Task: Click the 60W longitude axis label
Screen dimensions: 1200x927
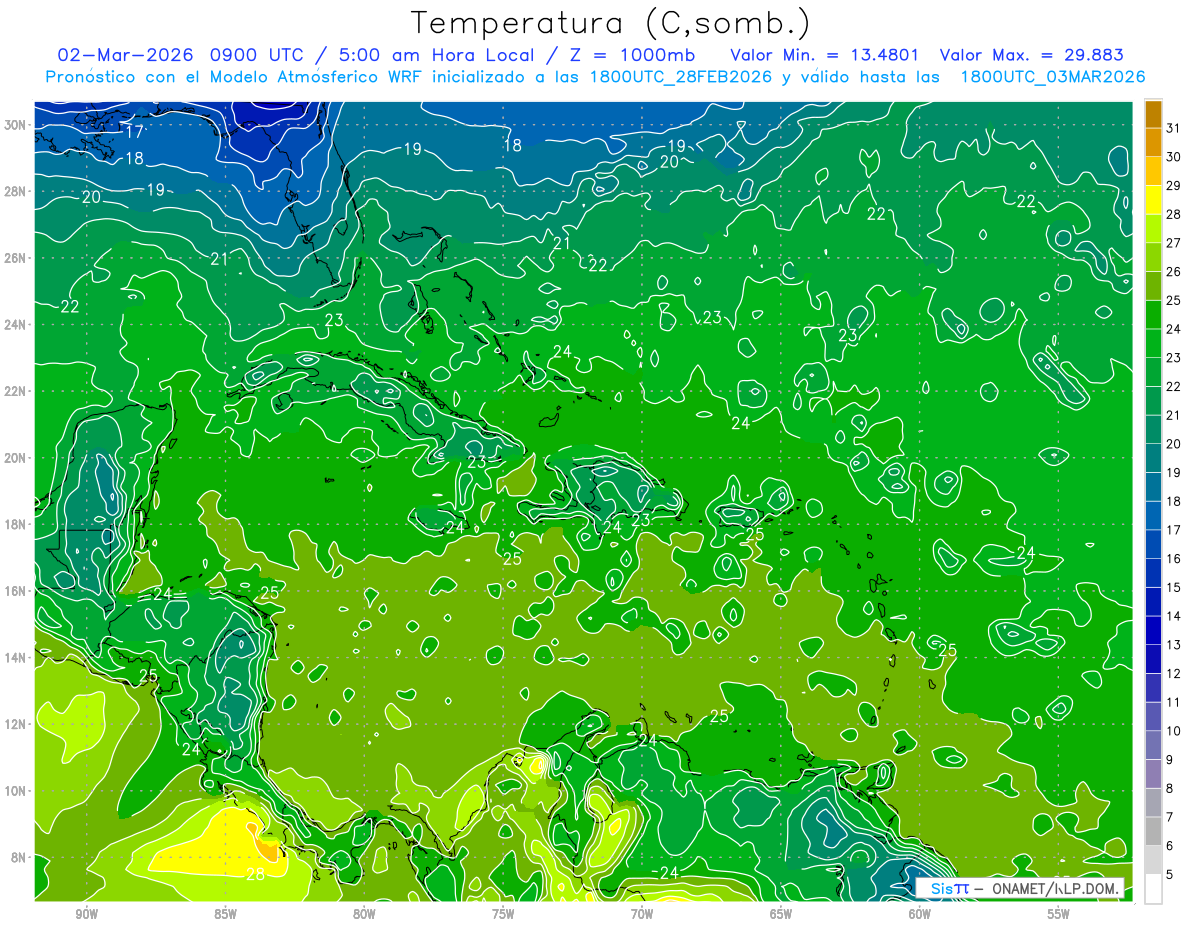Action: (x=919, y=914)
